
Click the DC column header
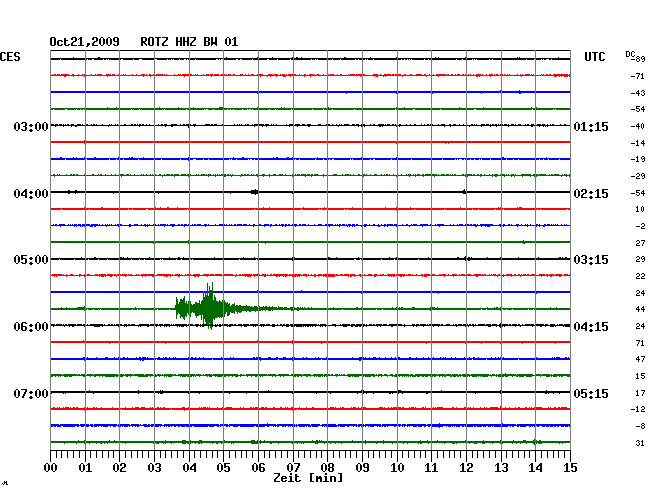[630, 54]
